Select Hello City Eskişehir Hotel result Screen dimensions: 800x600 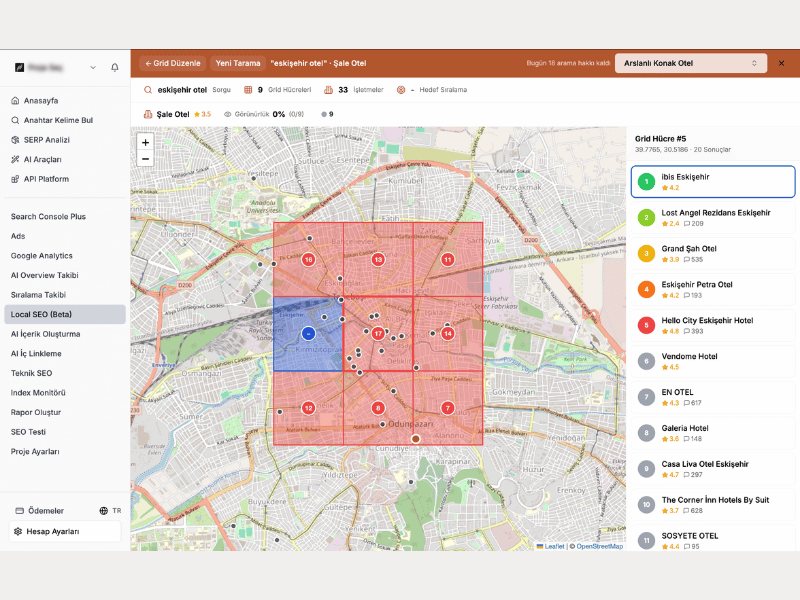(713, 325)
